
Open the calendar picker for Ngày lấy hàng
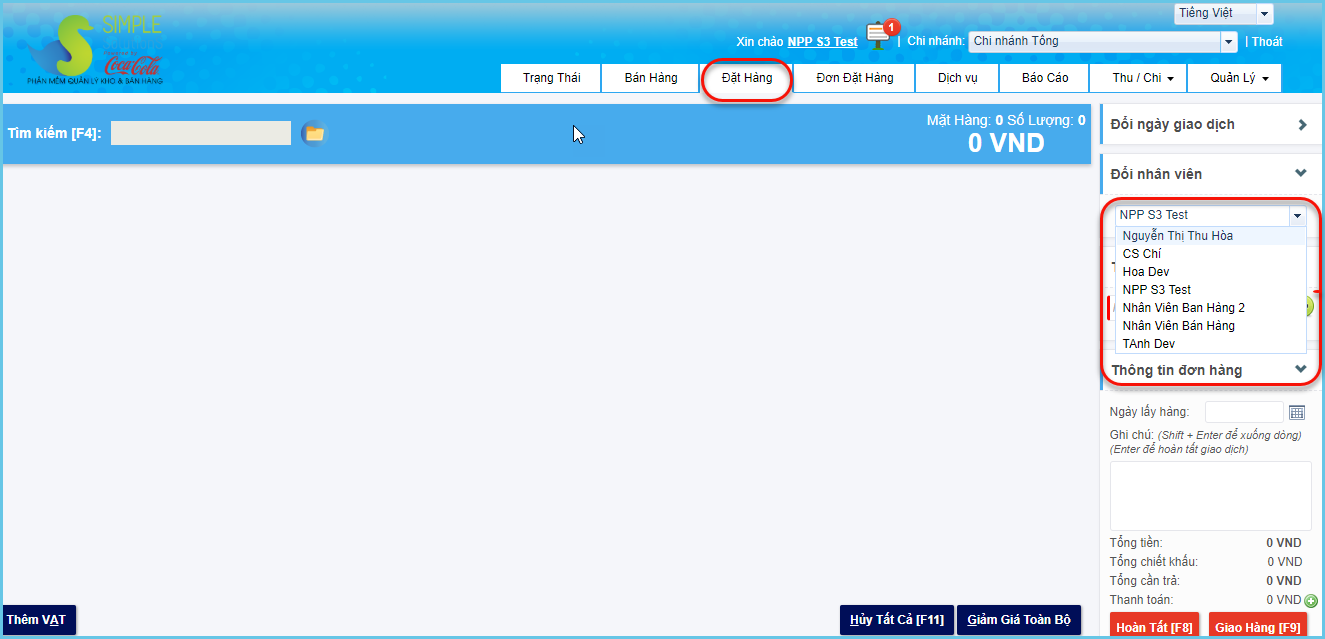pos(1297,412)
